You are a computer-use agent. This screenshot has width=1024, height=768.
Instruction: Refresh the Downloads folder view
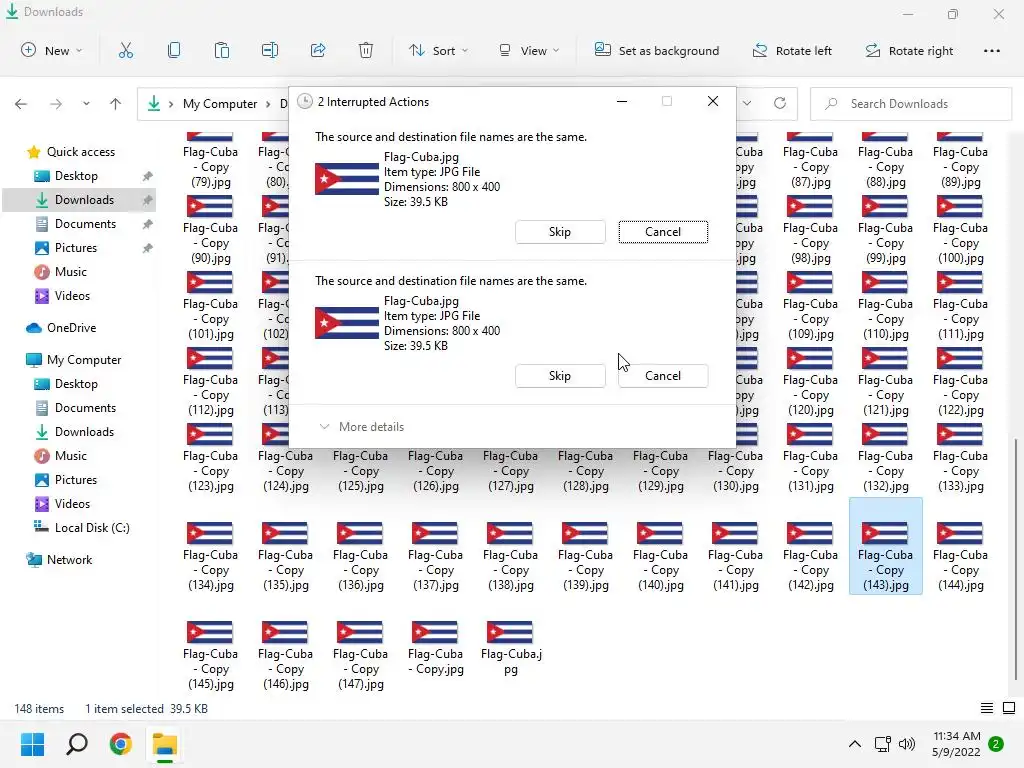pos(780,103)
